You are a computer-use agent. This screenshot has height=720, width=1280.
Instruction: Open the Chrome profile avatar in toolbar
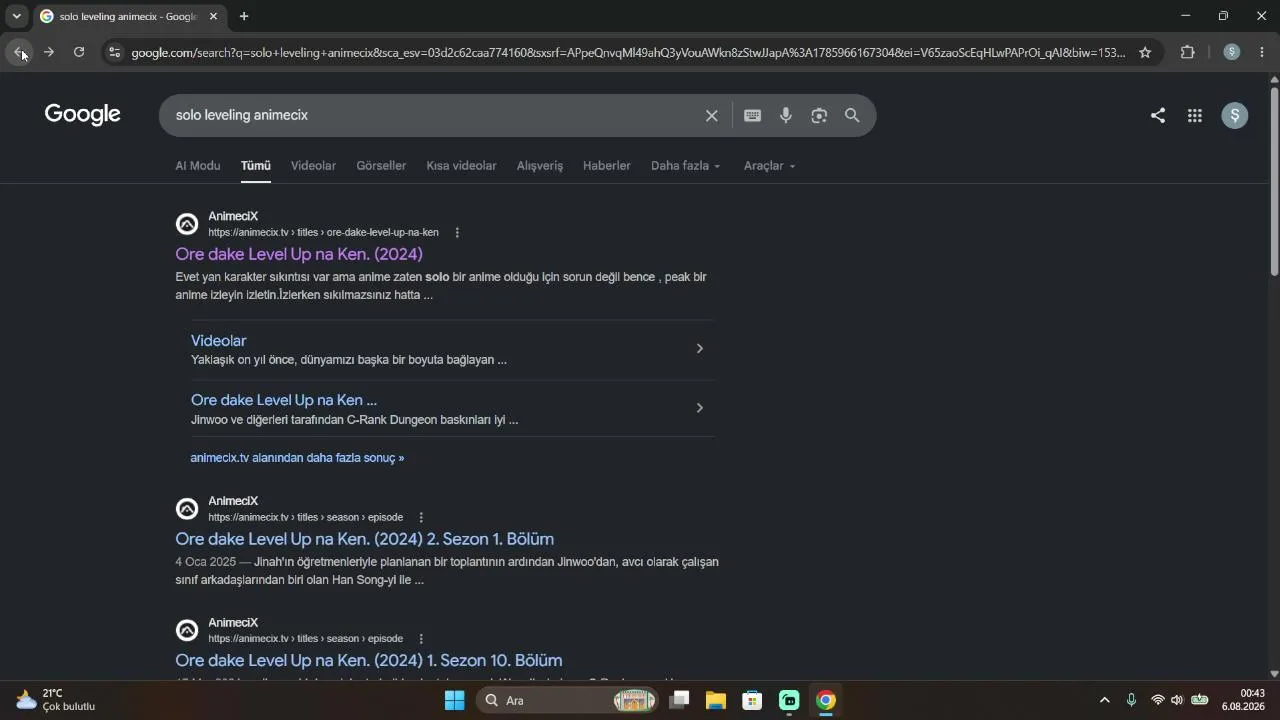[1232, 53]
